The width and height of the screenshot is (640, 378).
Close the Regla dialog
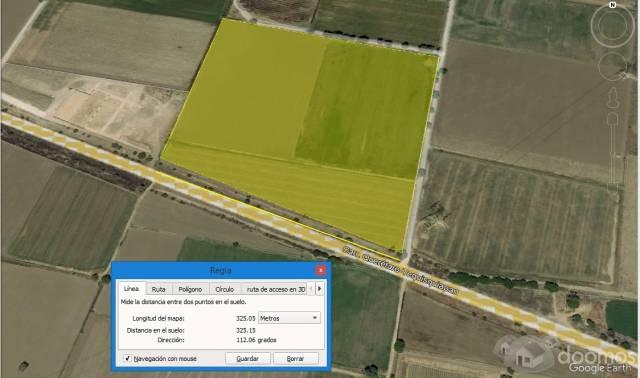tap(321, 270)
